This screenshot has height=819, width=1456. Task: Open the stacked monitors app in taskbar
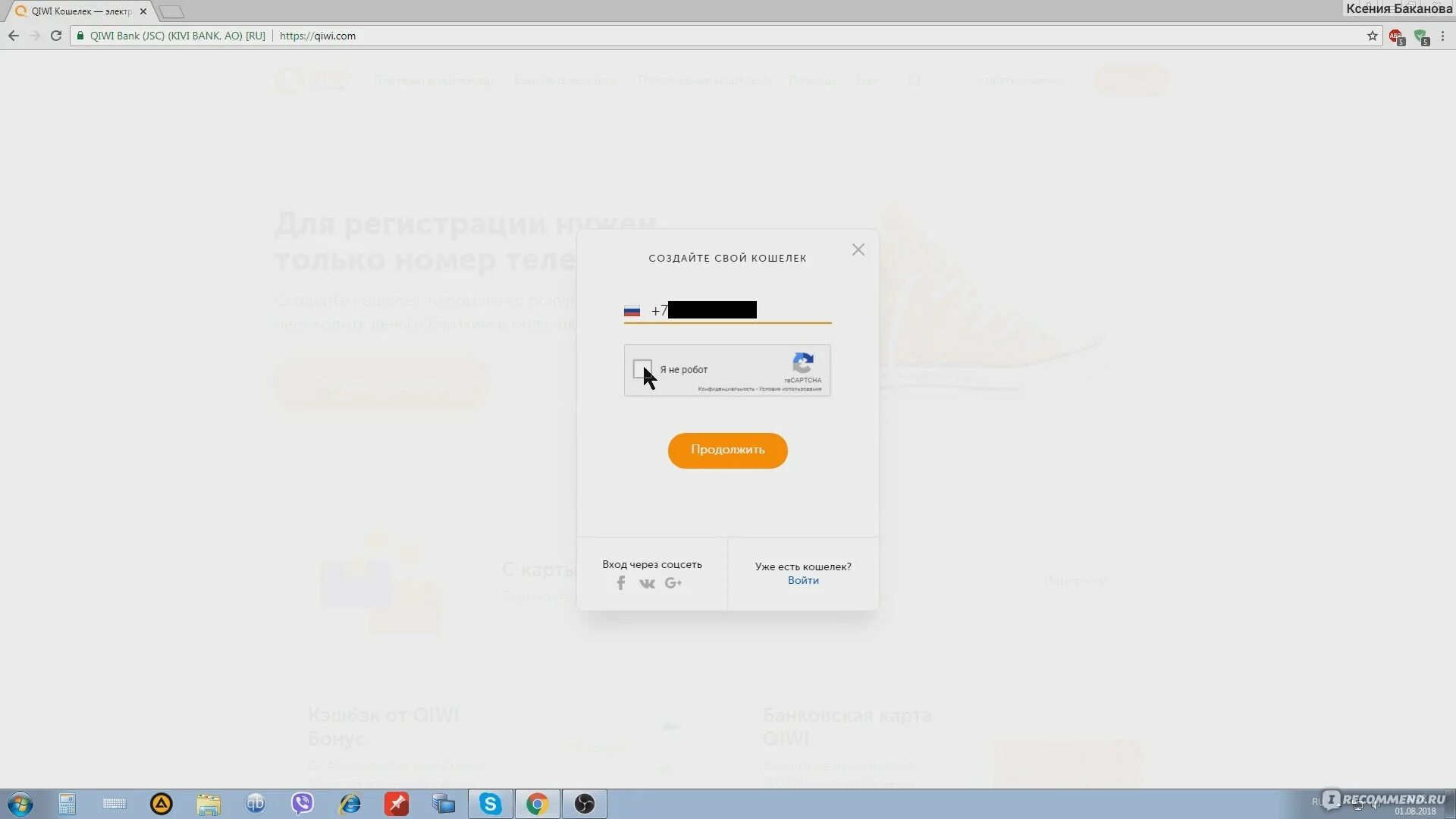[444, 804]
